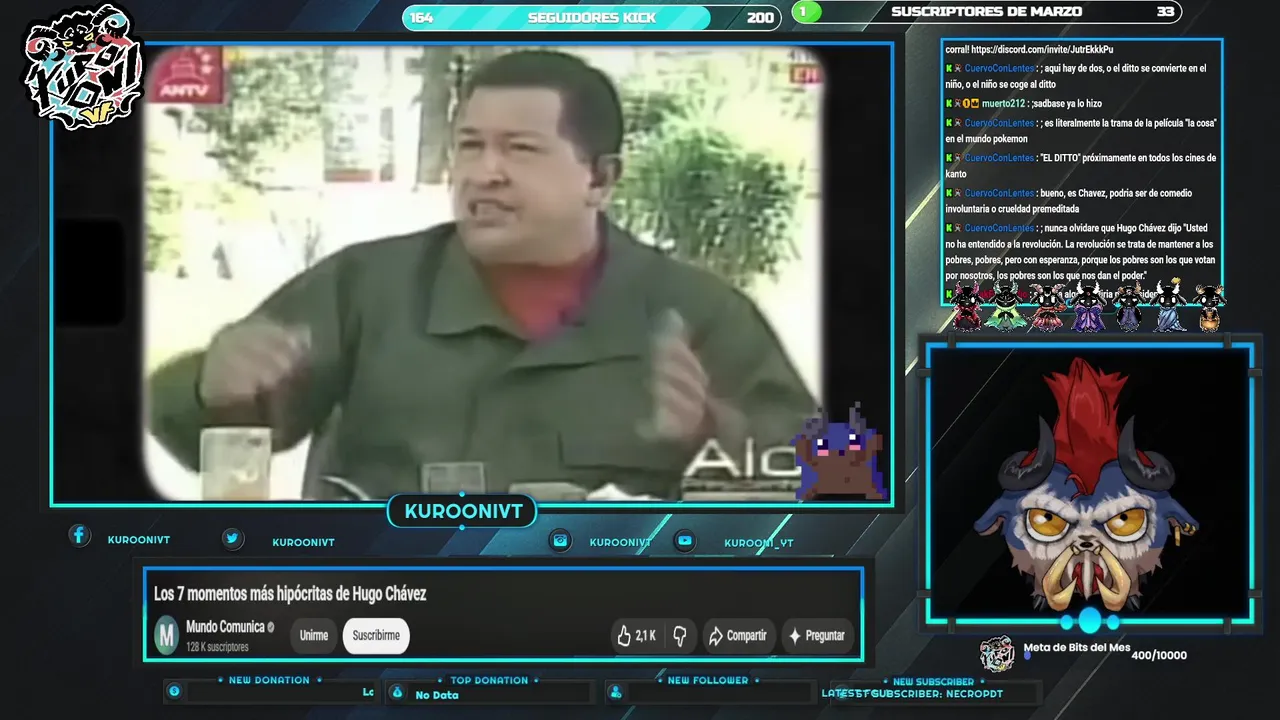
Task: Click the Facebook icon beside KUROONIVT
Action: pos(80,536)
